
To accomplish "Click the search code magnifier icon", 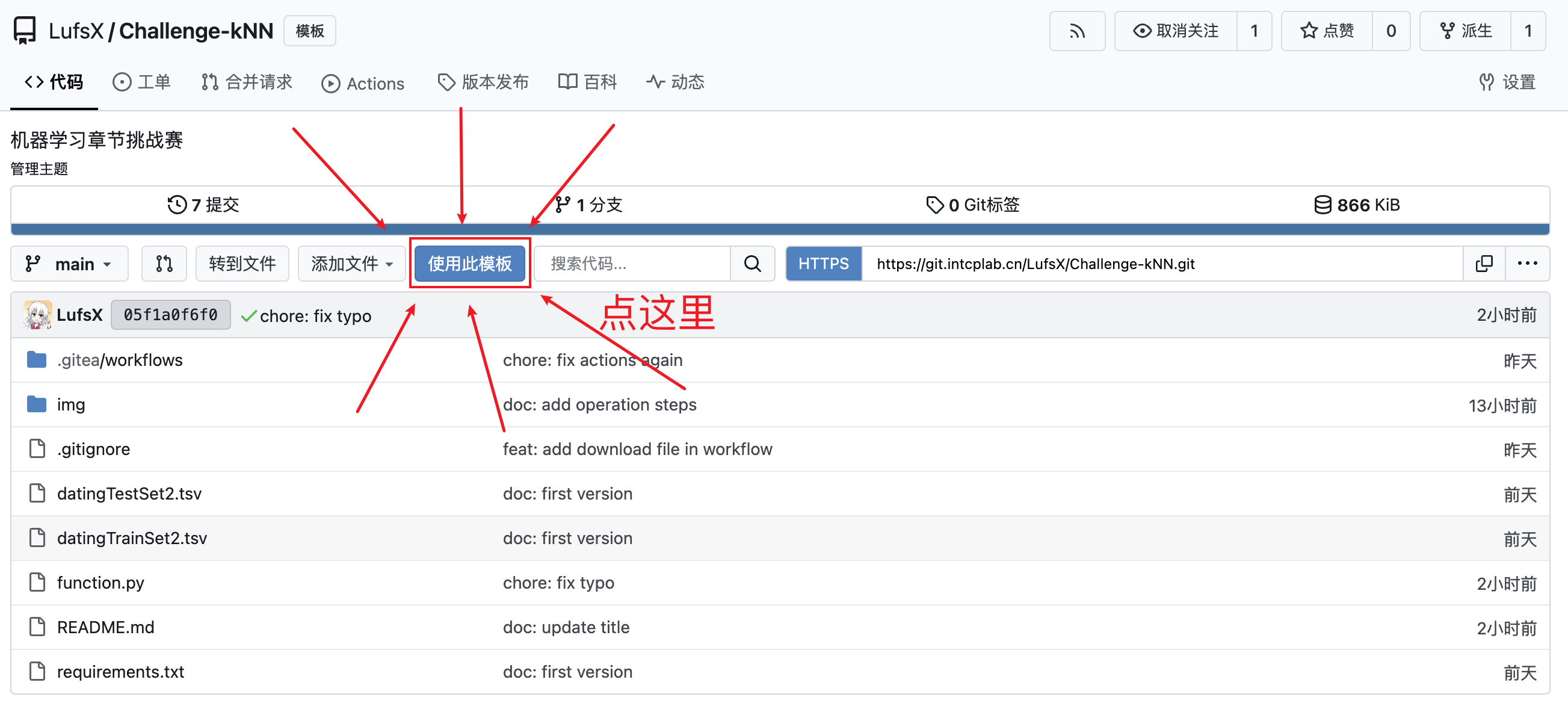I will (x=752, y=264).
